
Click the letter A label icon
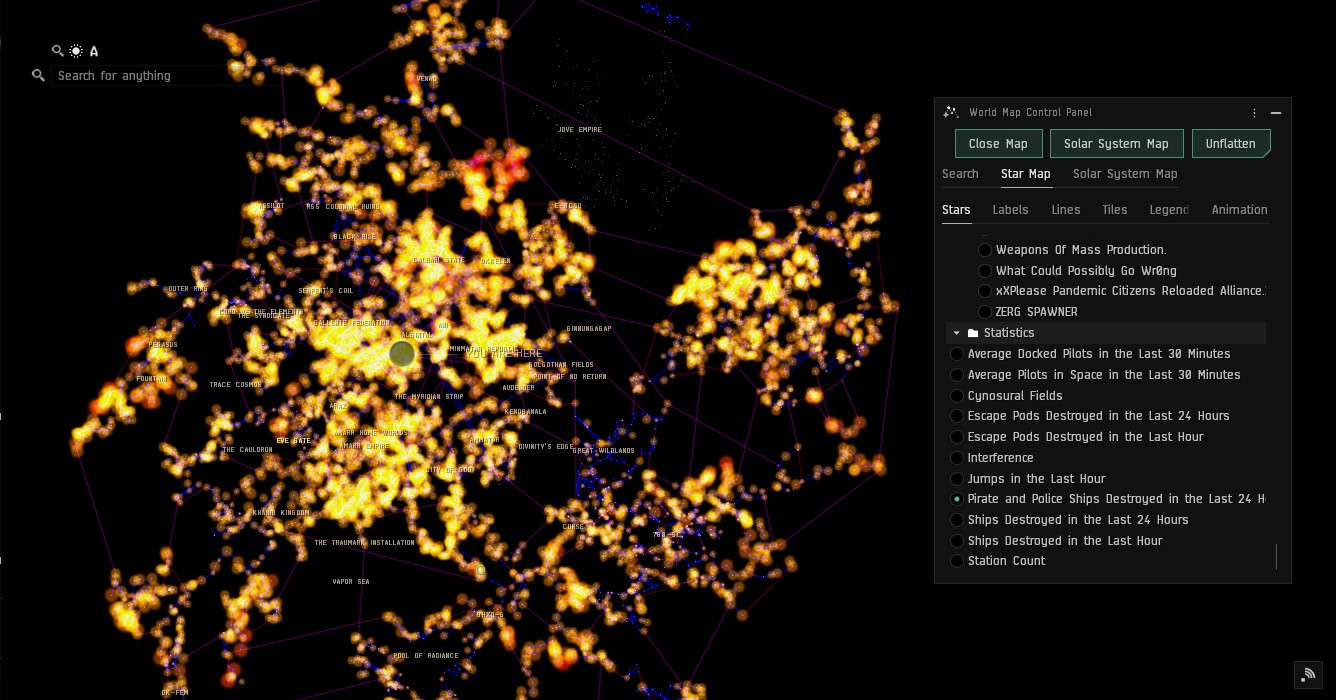point(94,51)
